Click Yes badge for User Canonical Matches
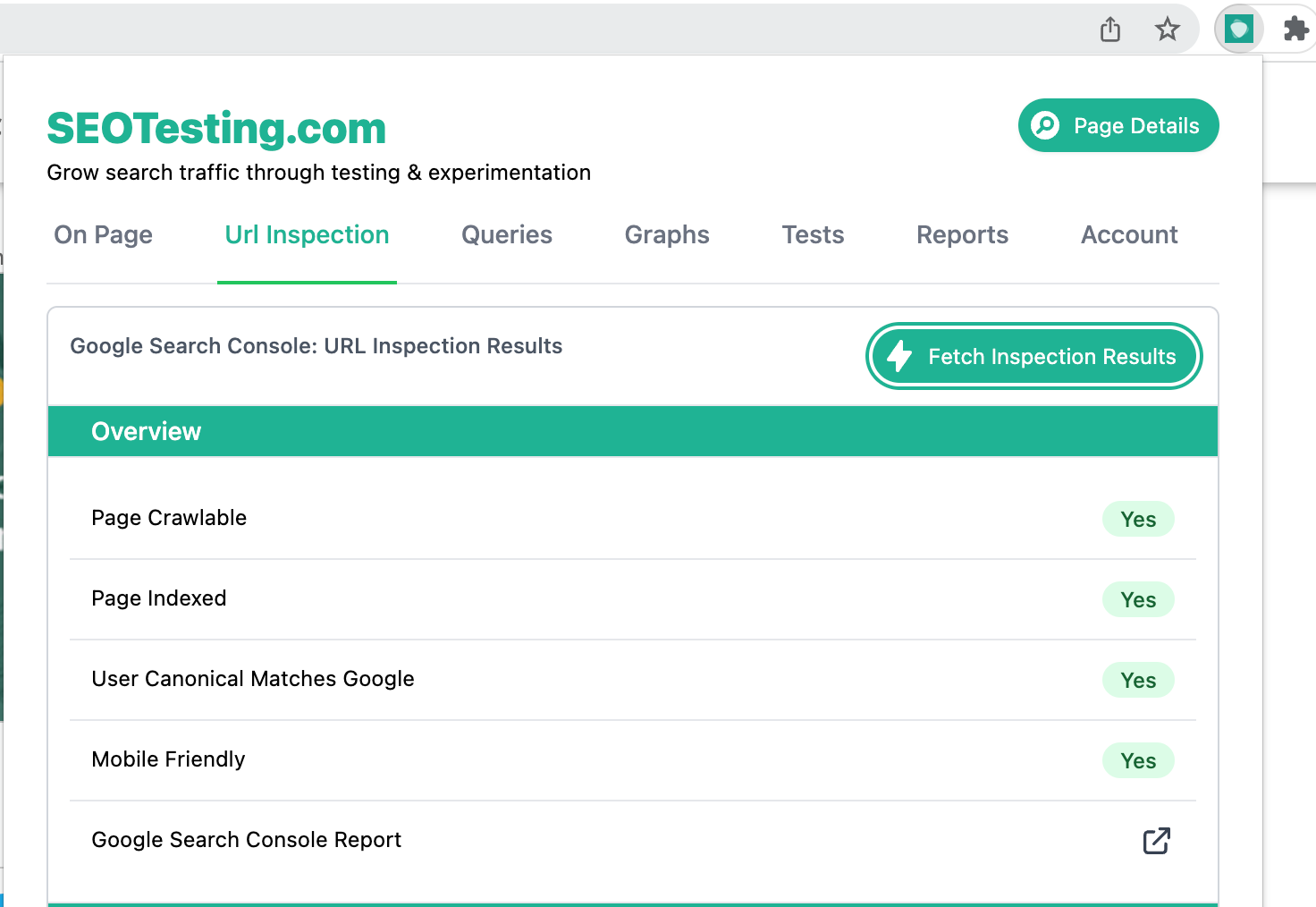 coord(1138,680)
